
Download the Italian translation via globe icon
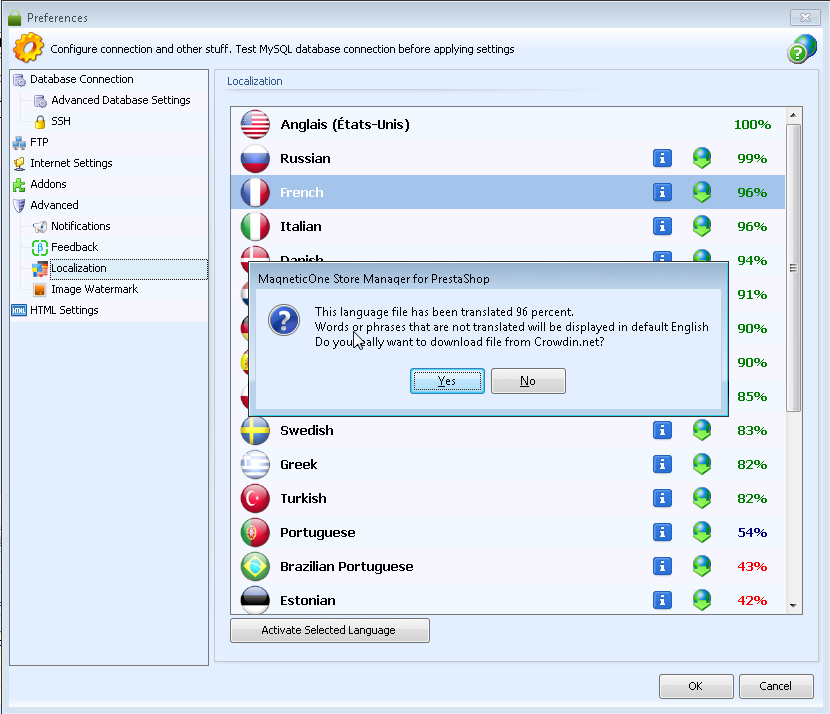[x=702, y=226]
